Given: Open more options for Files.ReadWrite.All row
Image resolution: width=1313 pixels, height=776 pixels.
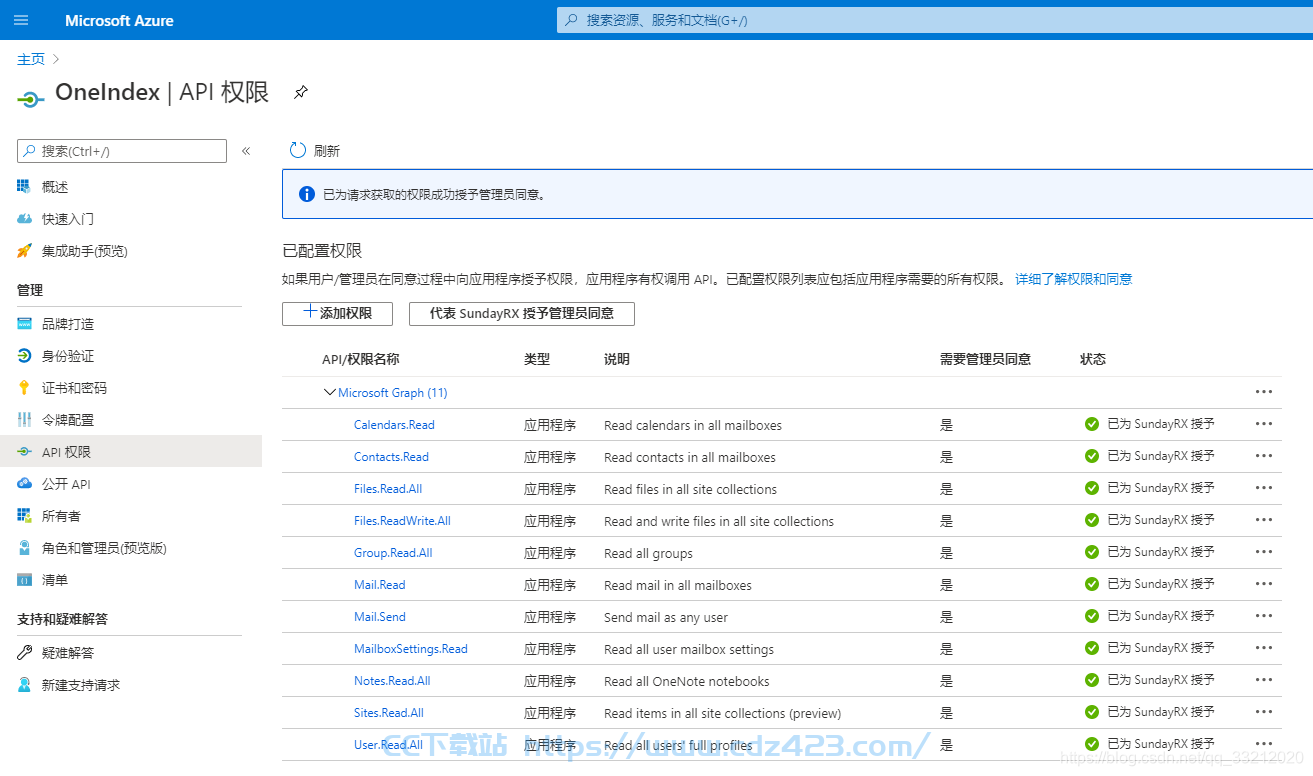Looking at the screenshot, I should click(x=1264, y=520).
